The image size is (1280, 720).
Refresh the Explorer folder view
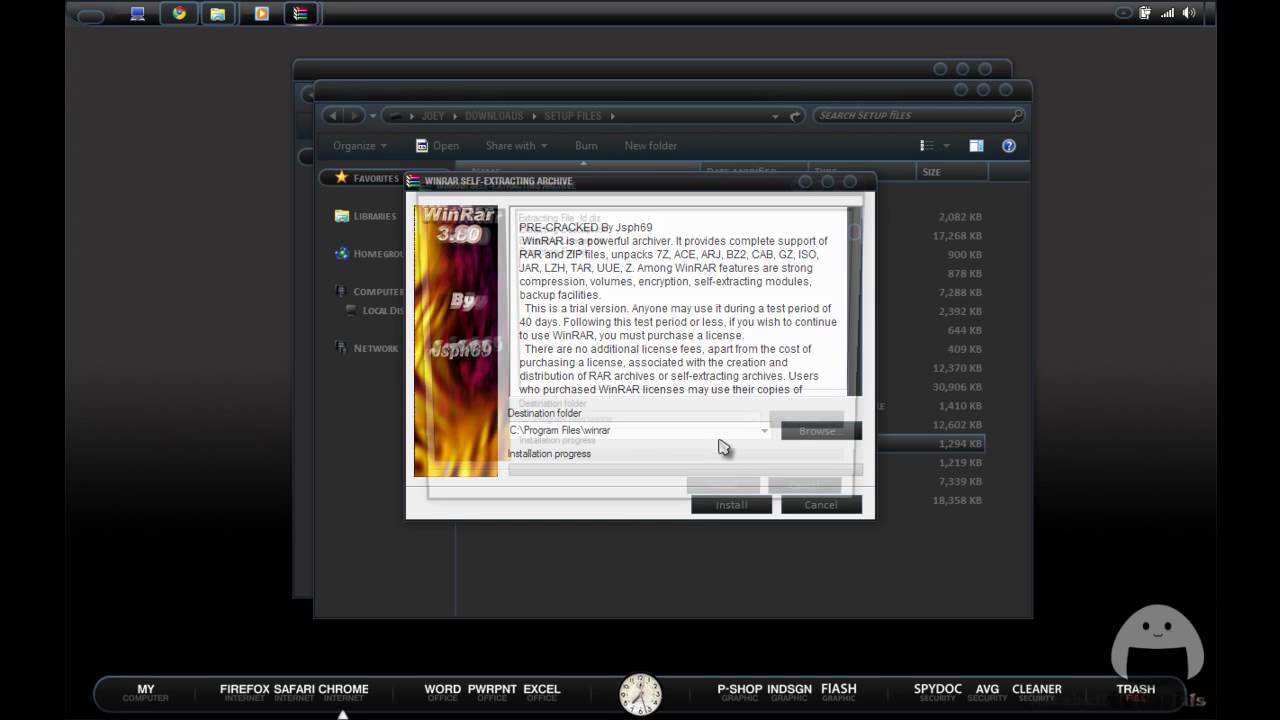pyautogui.click(x=795, y=116)
